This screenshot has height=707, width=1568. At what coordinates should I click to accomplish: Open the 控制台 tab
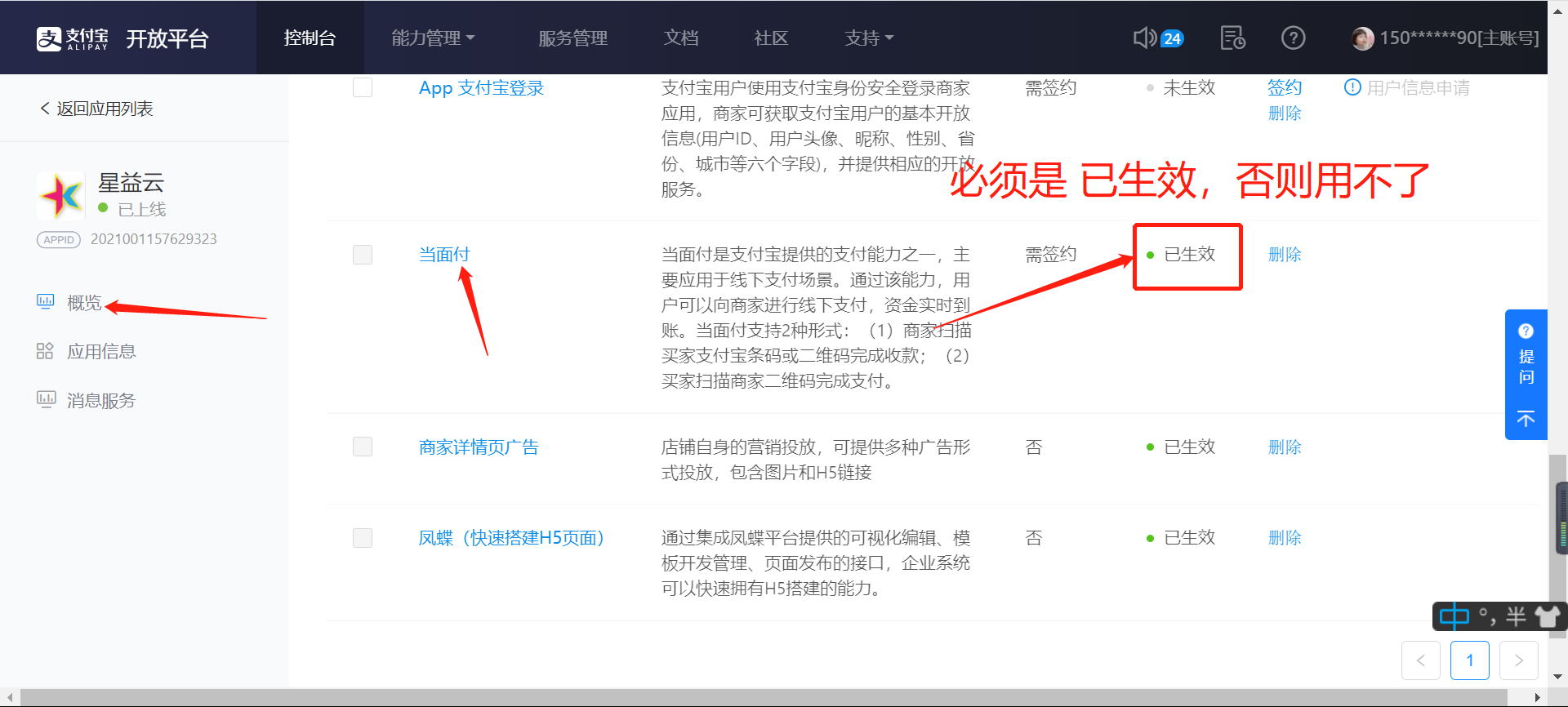pyautogui.click(x=310, y=38)
